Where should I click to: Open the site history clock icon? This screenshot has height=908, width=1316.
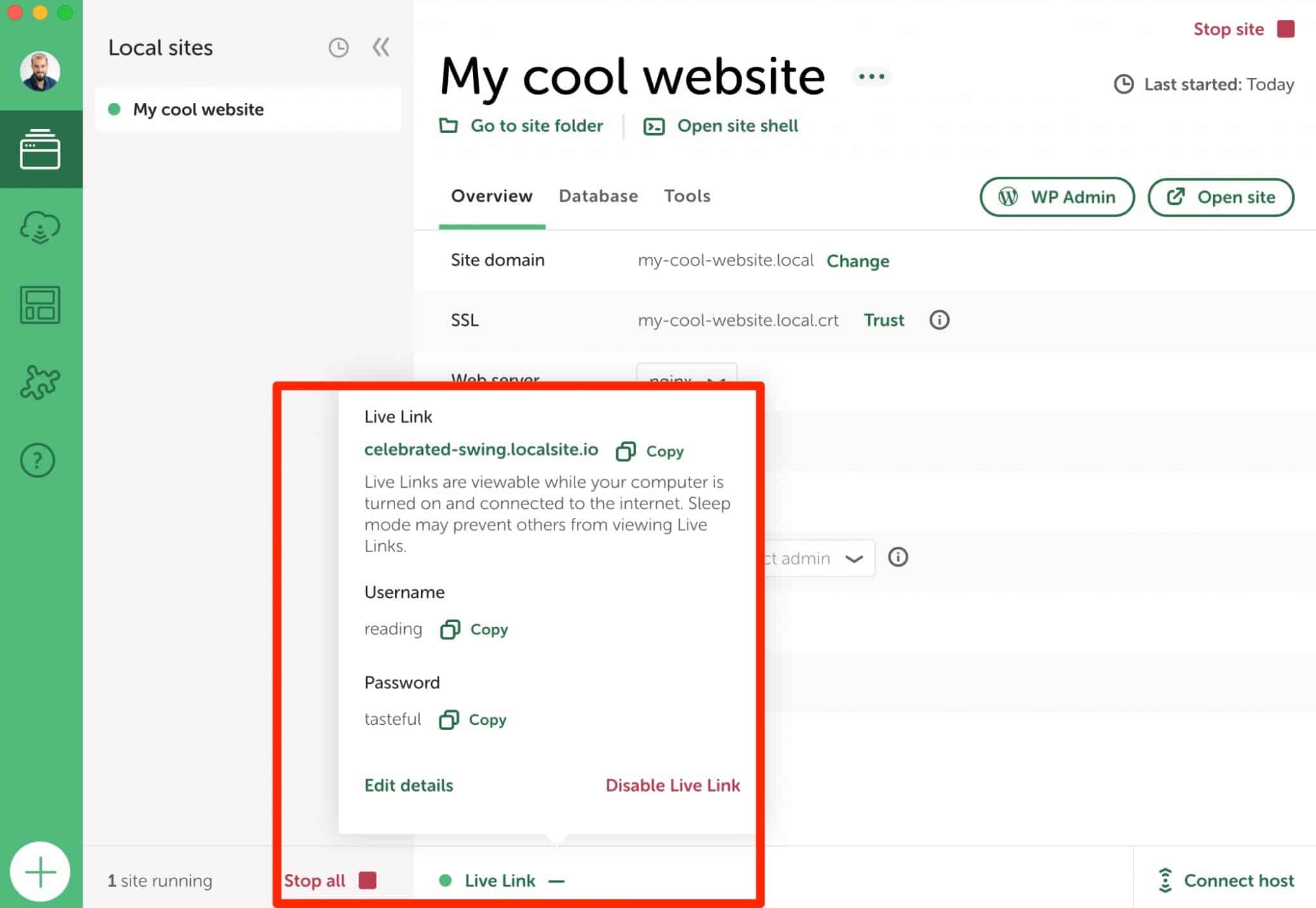(x=339, y=47)
